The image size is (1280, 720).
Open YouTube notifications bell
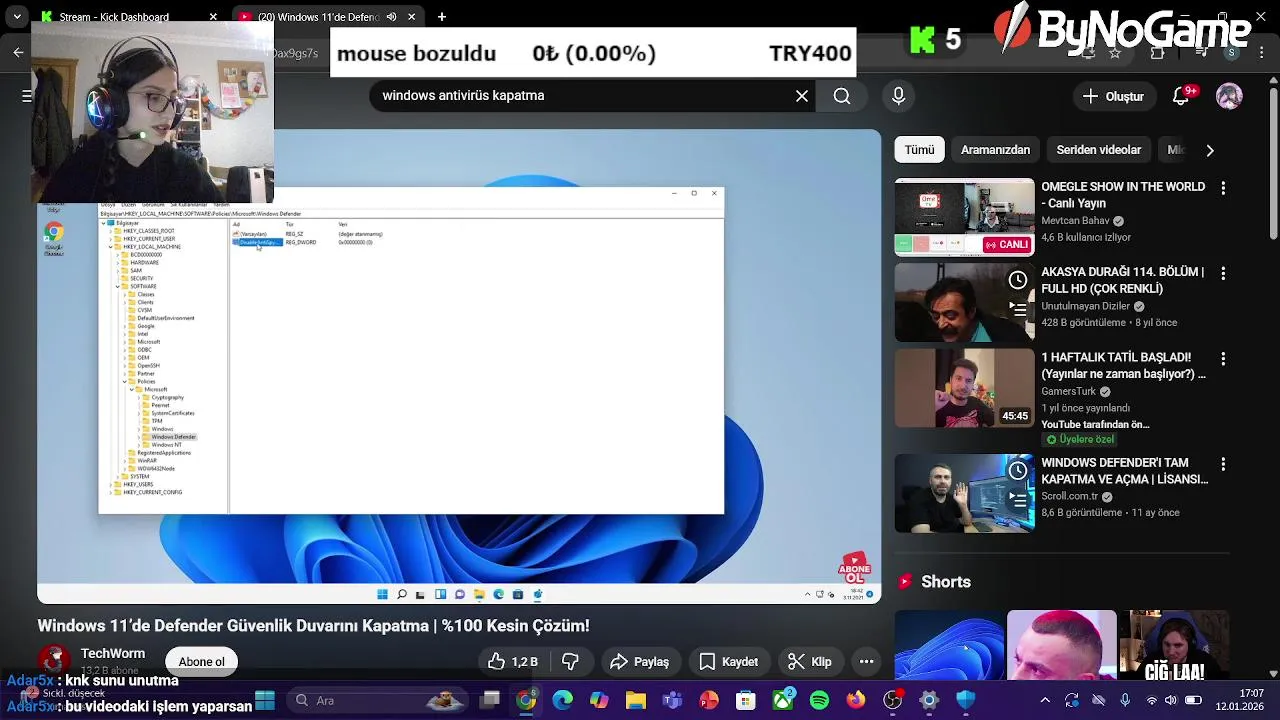1183,96
